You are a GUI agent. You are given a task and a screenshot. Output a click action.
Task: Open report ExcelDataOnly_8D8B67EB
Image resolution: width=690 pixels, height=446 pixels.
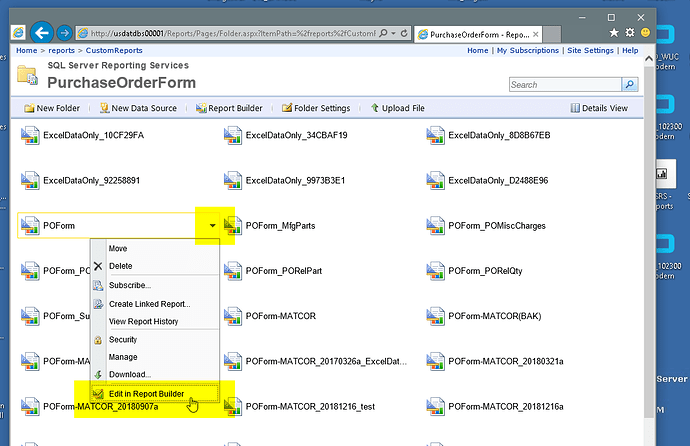(499, 135)
